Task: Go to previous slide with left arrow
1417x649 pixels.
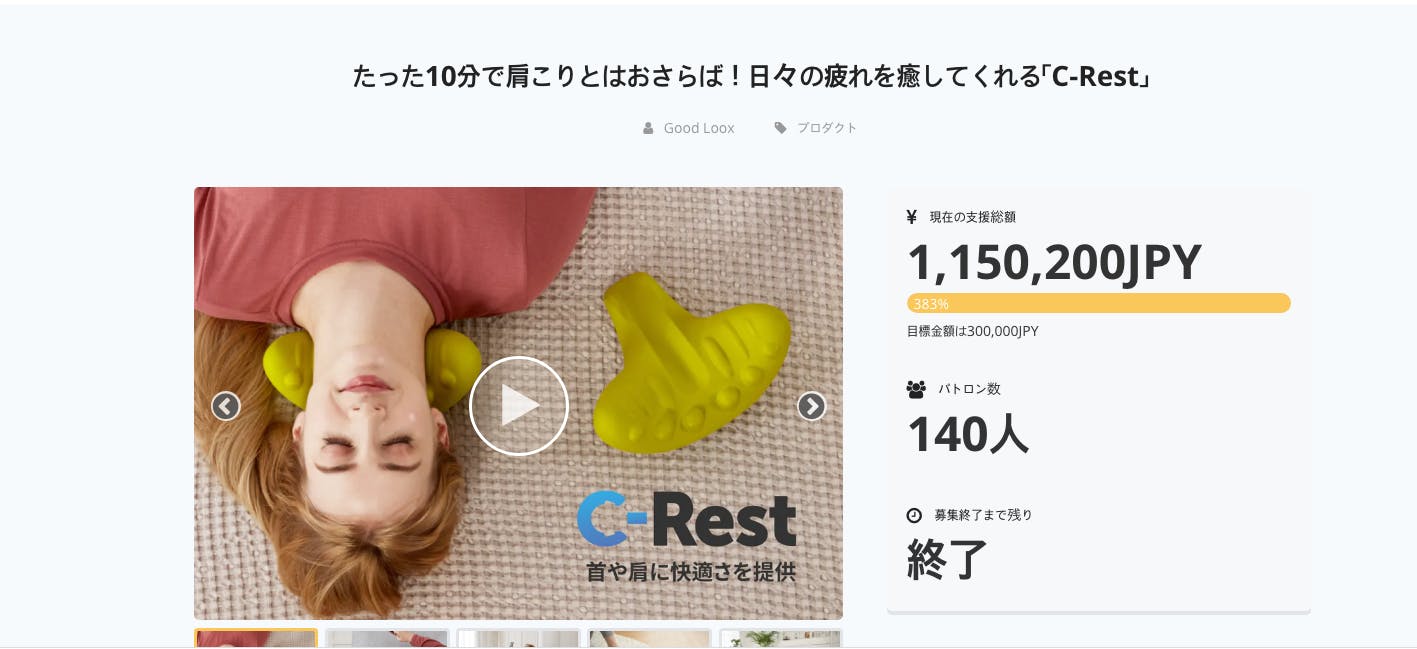Action: pos(226,406)
